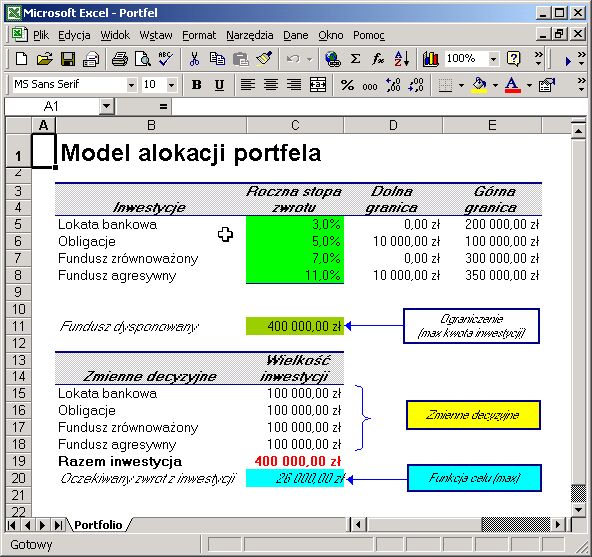
Task: Apply the yellow Fill Color swatch
Action: pos(479,85)
